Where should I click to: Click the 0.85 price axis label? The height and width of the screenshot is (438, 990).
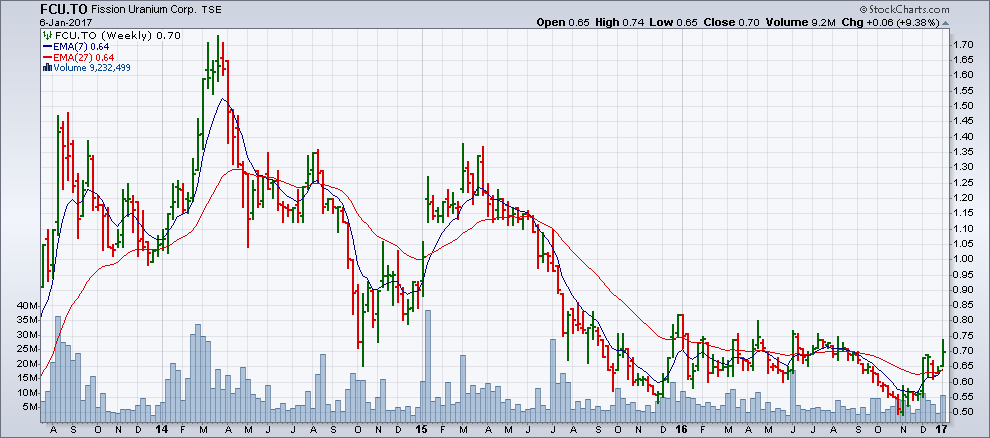963,305
